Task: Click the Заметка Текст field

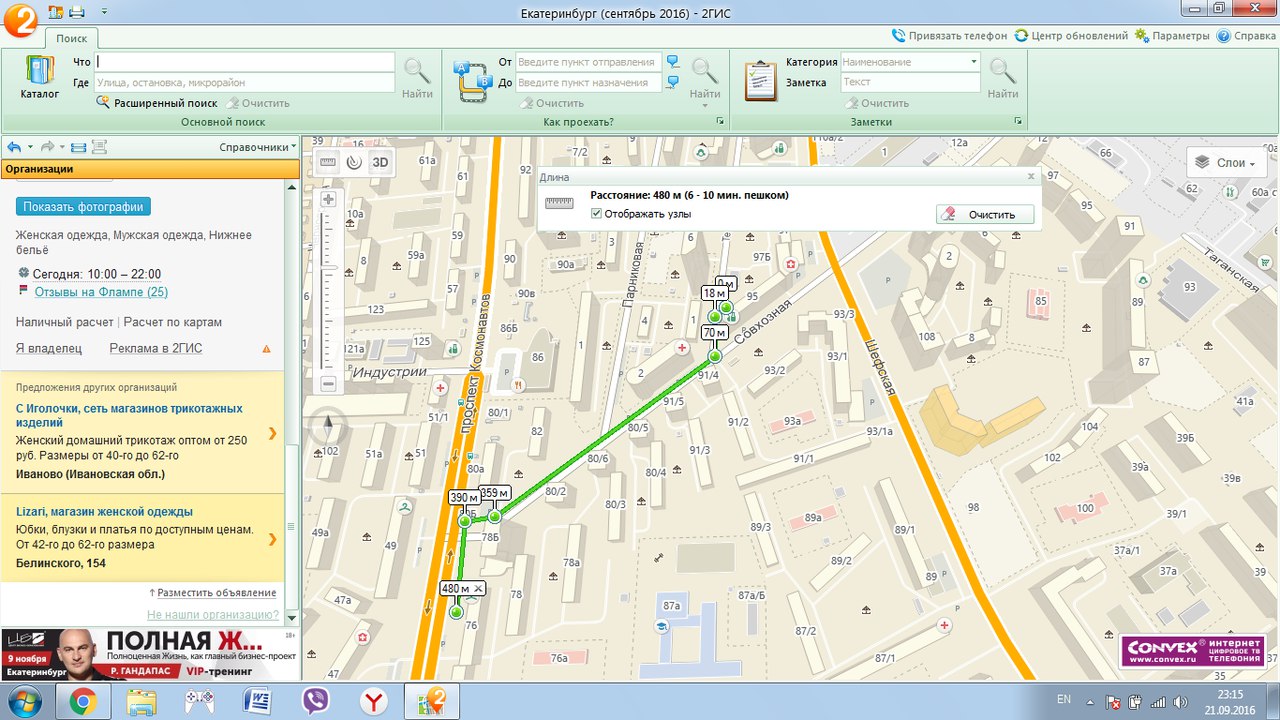Action: coord(910,83)
